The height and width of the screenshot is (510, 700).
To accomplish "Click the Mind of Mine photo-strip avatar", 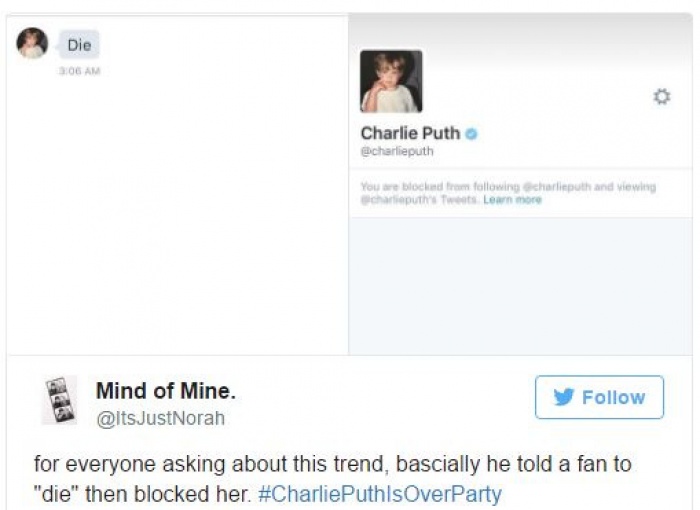I will [59, 400].
